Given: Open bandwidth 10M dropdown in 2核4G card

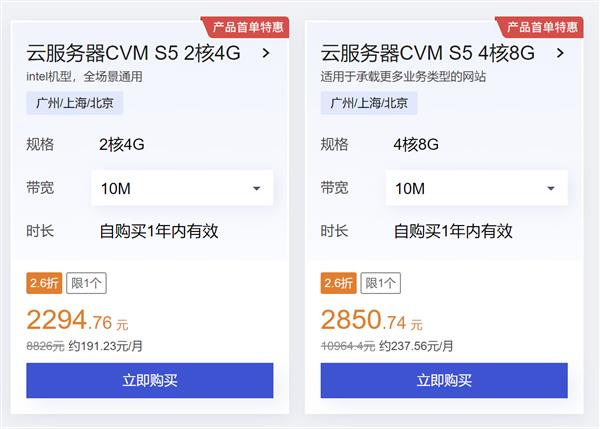Looking at the screenshot, I should click(182, 188).
